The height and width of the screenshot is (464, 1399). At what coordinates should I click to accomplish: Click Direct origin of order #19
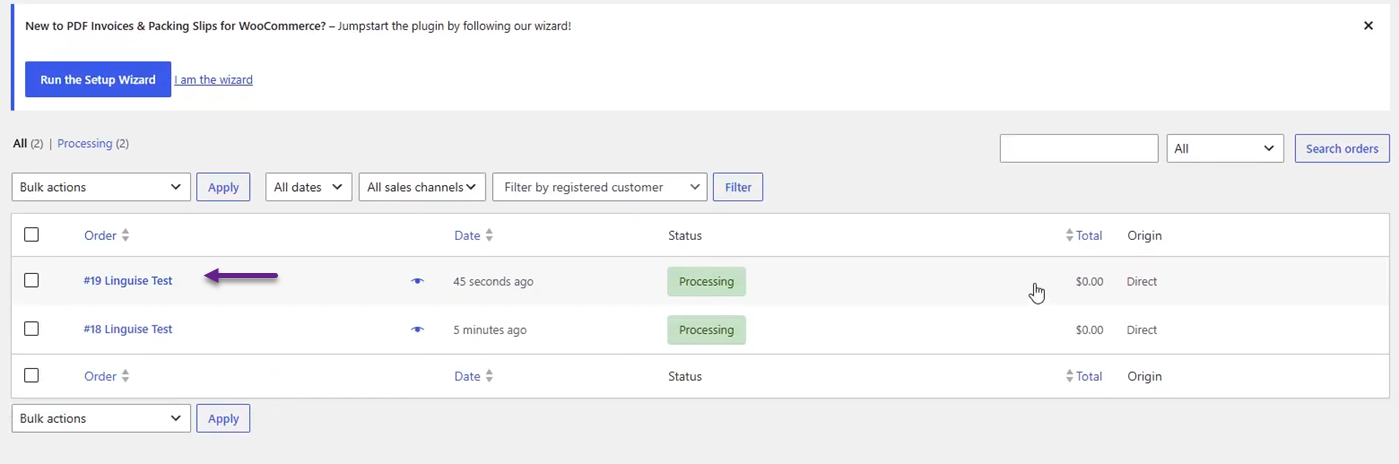pos(1142,282)
